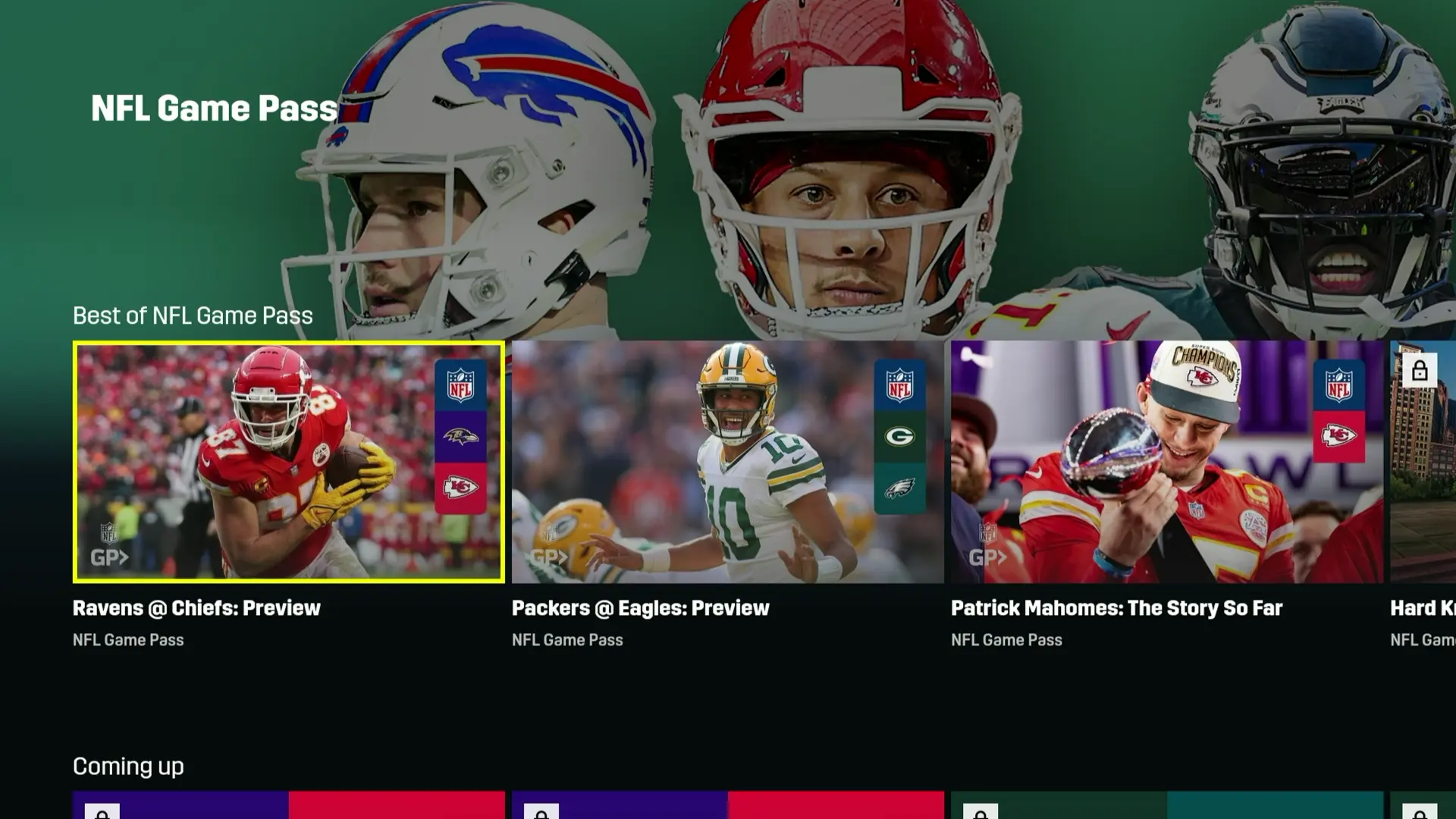Click the lock icon on Hard Knocks thumbnail
Image resolution: width=1456 pixels, height=819 pixels.
coord(1420,371)
